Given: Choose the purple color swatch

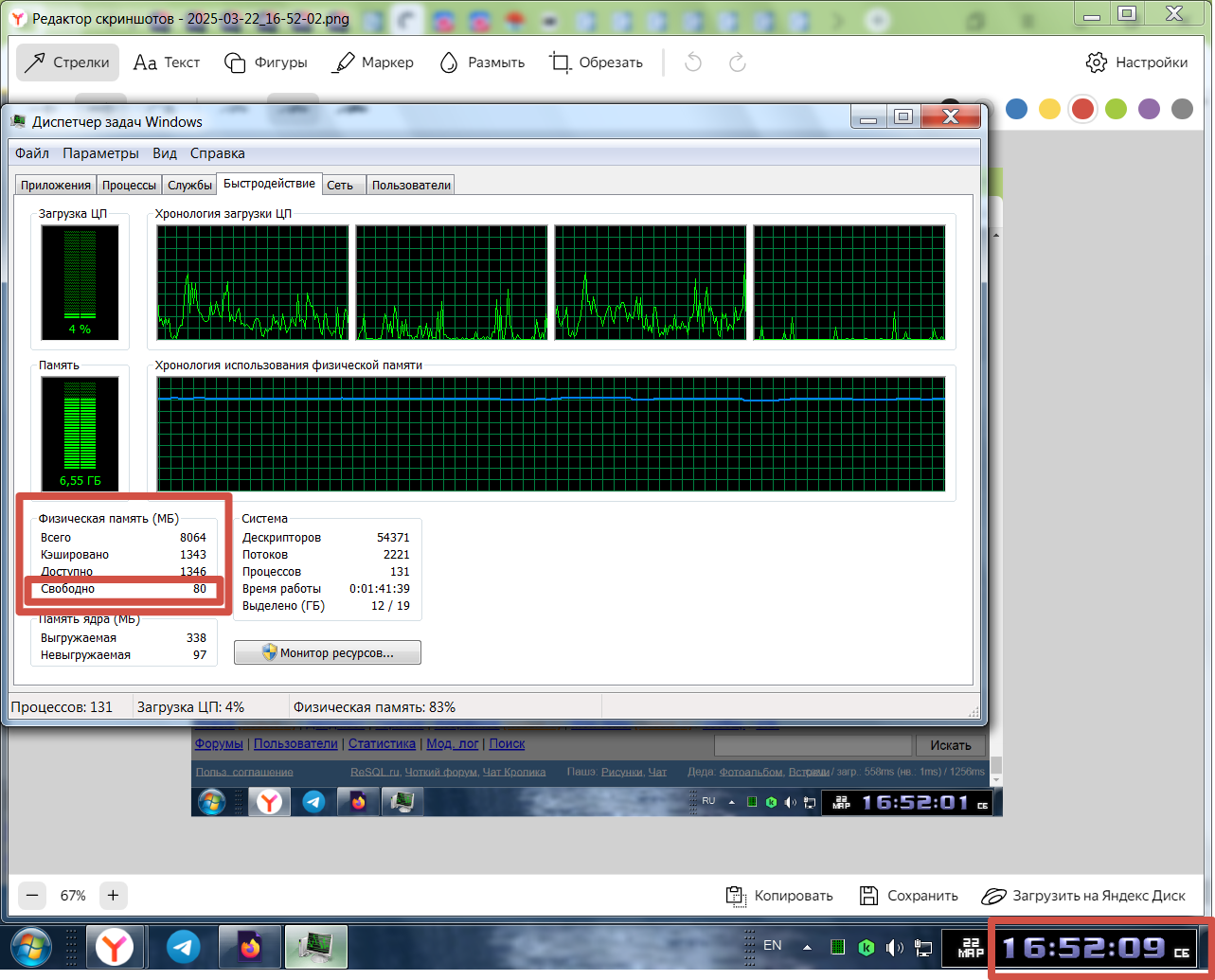Looking at the screenshot, I should [1149, 109].
